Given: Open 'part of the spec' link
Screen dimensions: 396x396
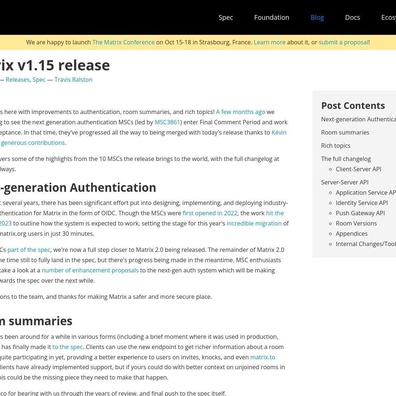Looking at the screenshot, I should (x=29, y=250).
